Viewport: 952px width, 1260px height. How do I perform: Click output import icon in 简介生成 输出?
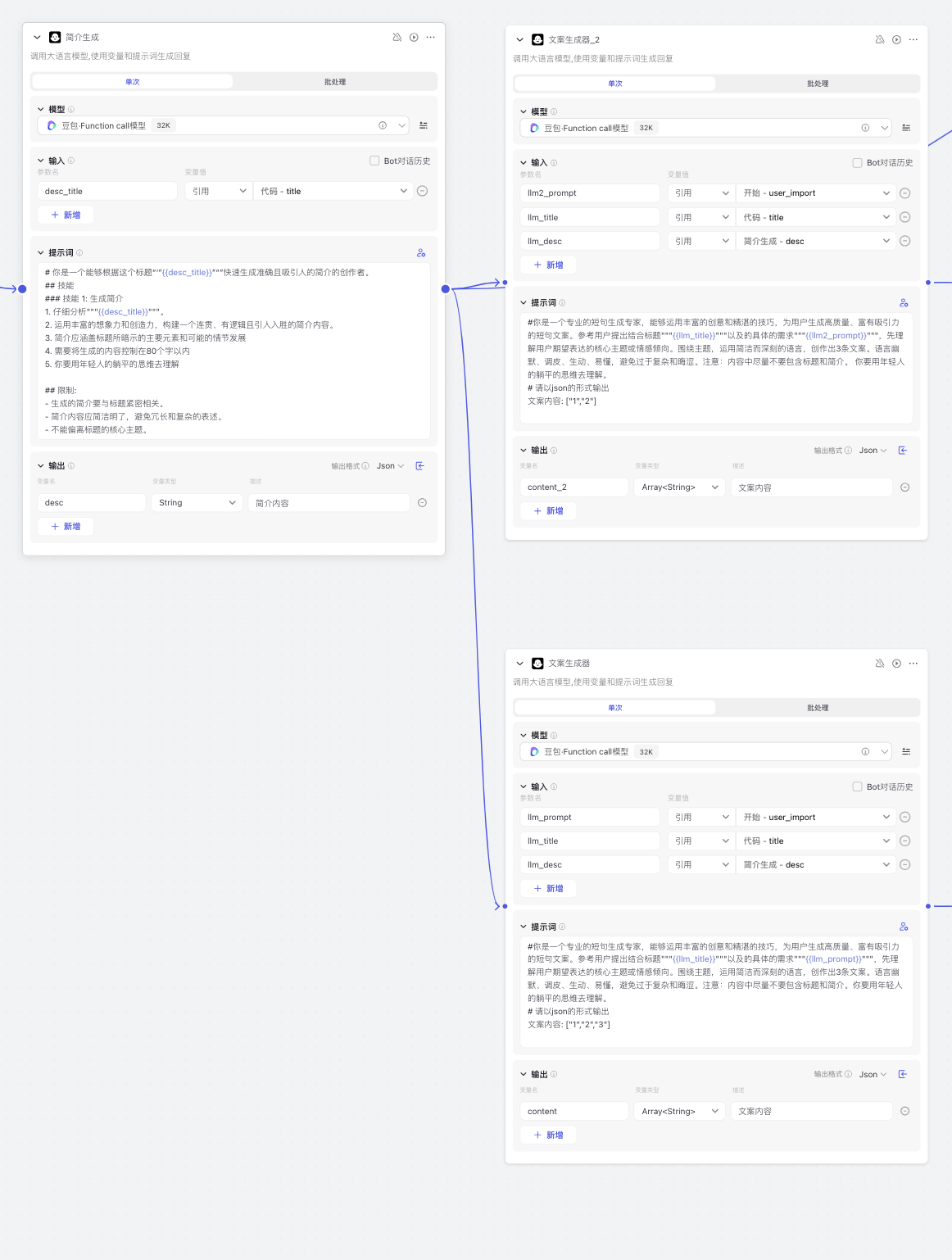click(420, 466)
